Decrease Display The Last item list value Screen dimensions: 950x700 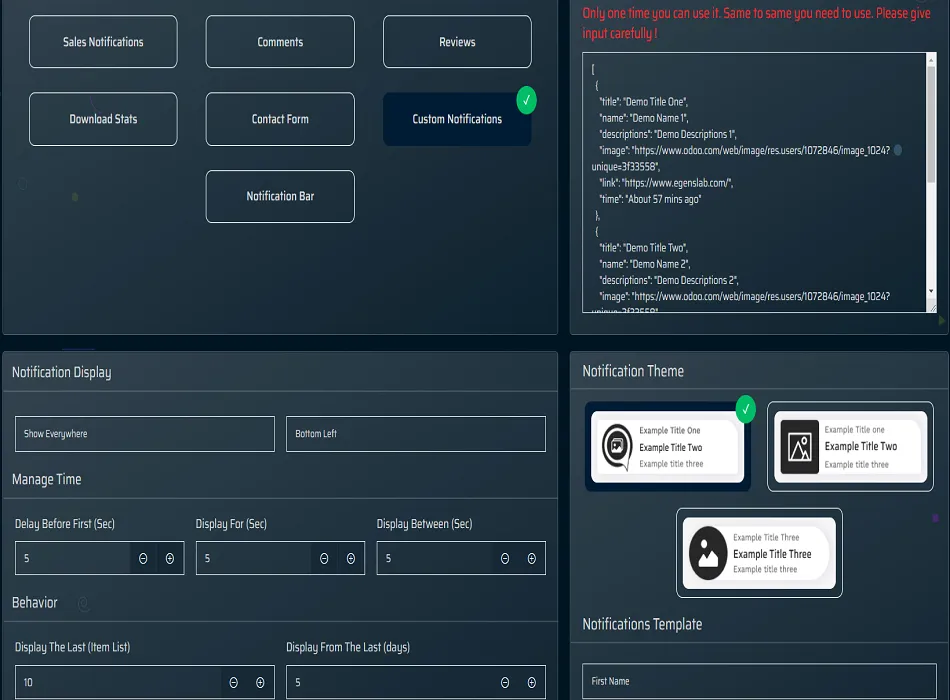(x=233, y=683)
